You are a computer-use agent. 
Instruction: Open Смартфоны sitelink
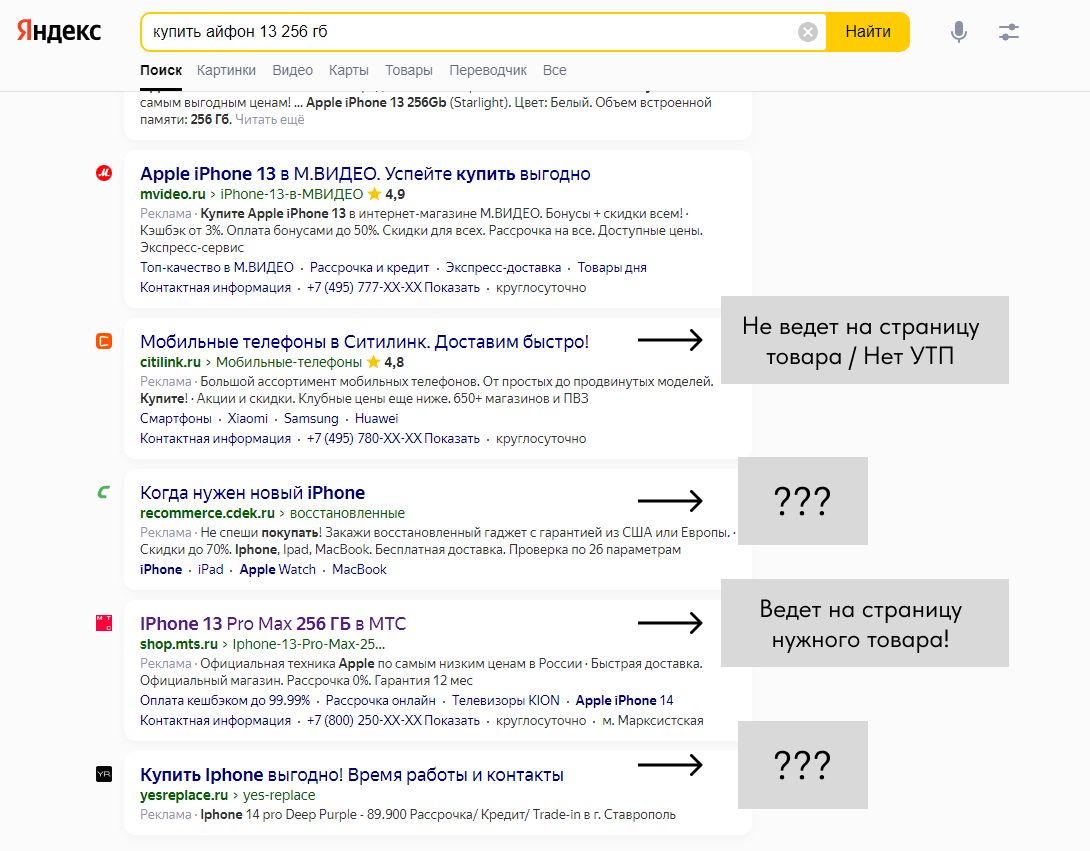coord(176,419)
